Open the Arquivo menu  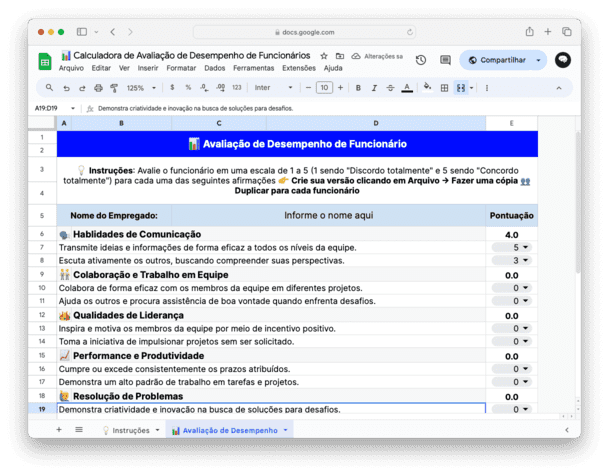click(x=71, y=68)
